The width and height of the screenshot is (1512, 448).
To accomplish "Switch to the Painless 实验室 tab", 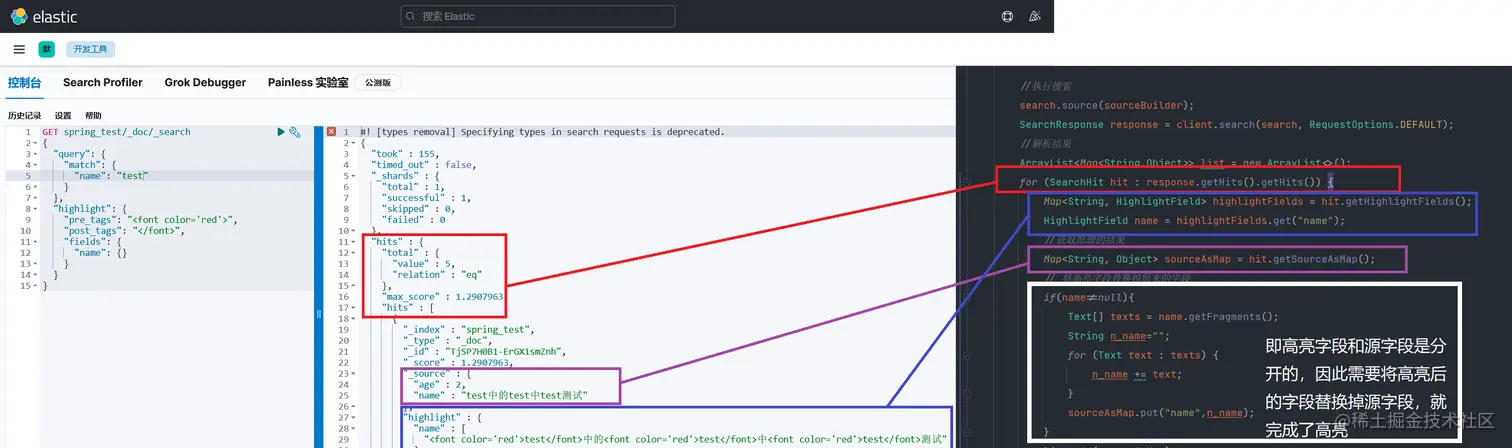I will tap(308, 83).
